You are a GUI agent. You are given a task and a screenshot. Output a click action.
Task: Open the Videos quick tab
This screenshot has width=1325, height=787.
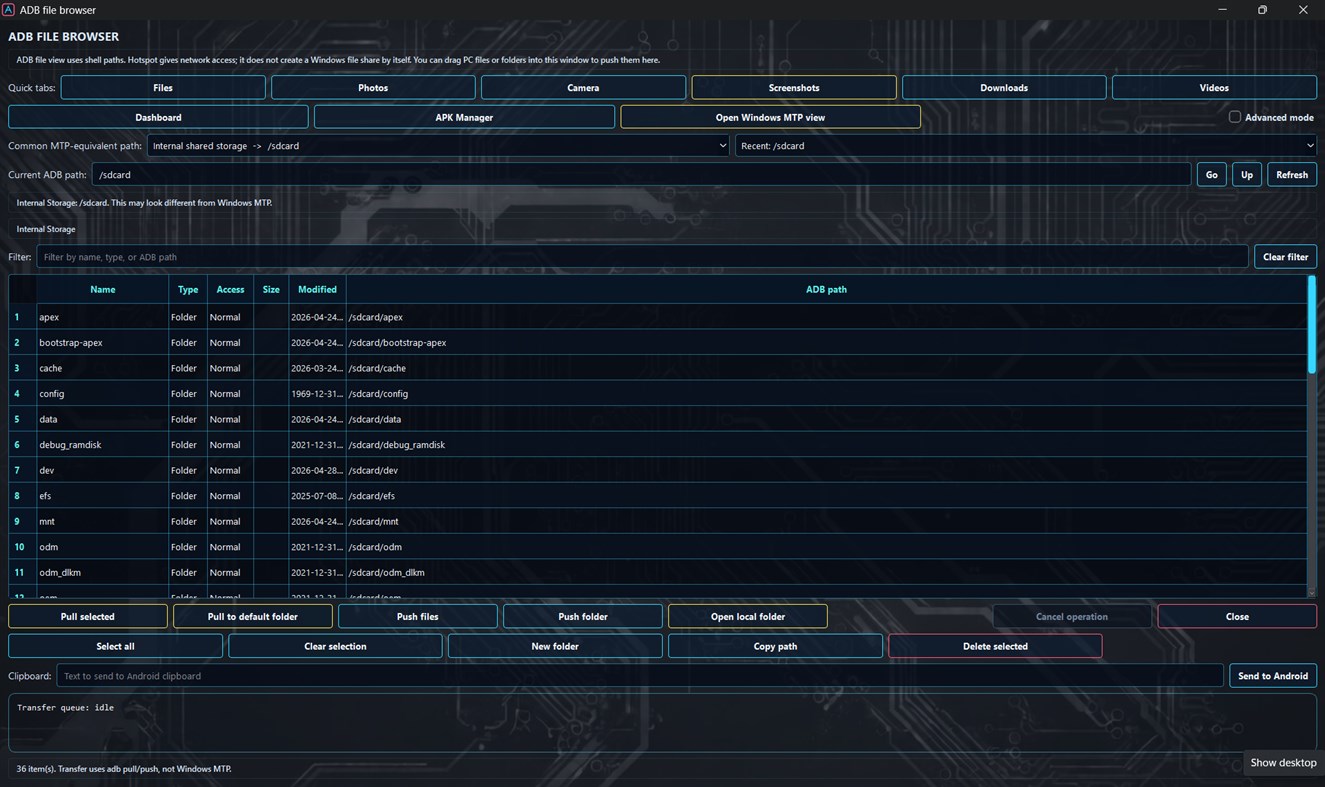(x=1214, y=88)
